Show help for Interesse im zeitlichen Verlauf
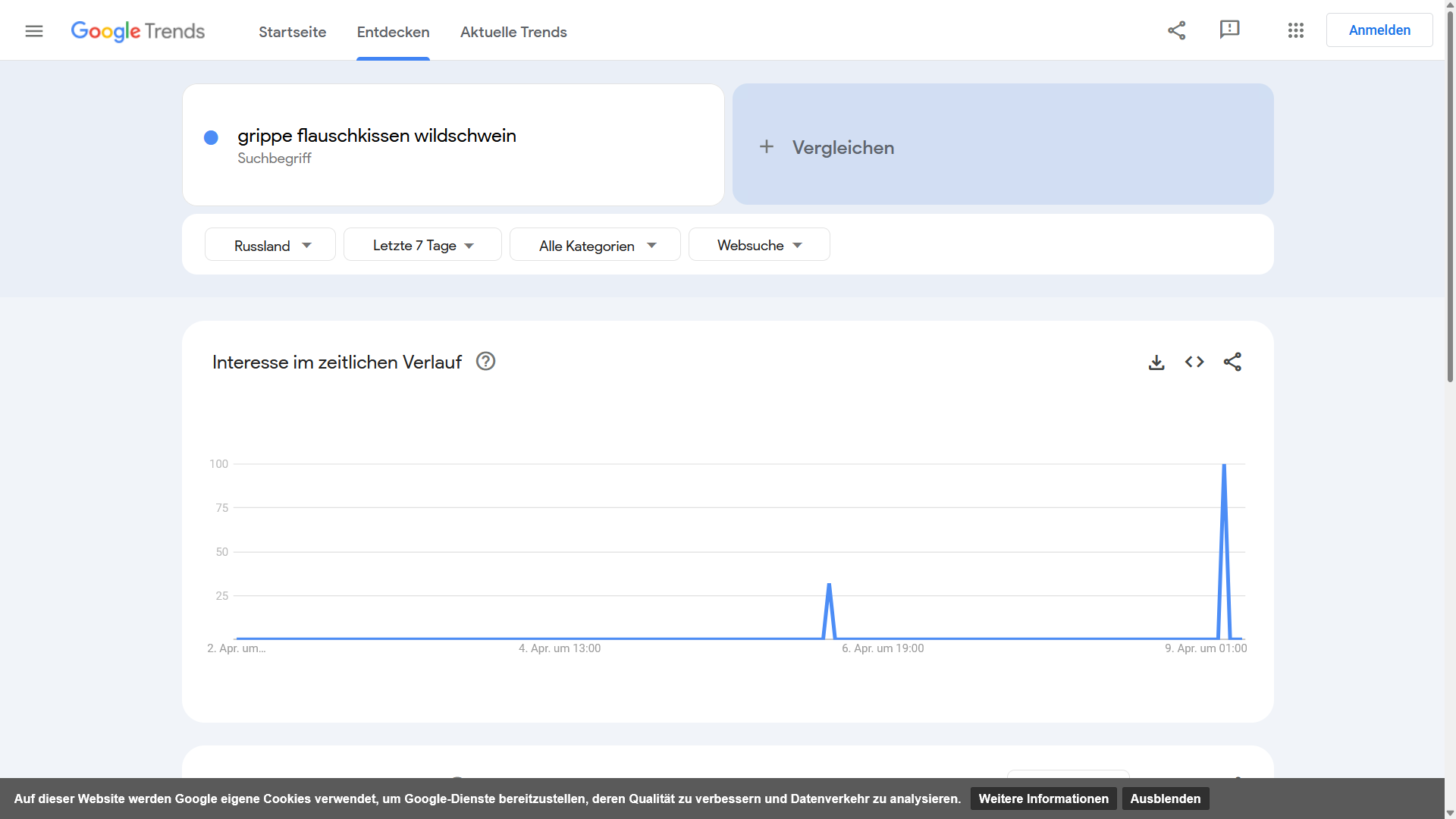The width and height of the screenshot is (1456, 819). tap(485, 362)
